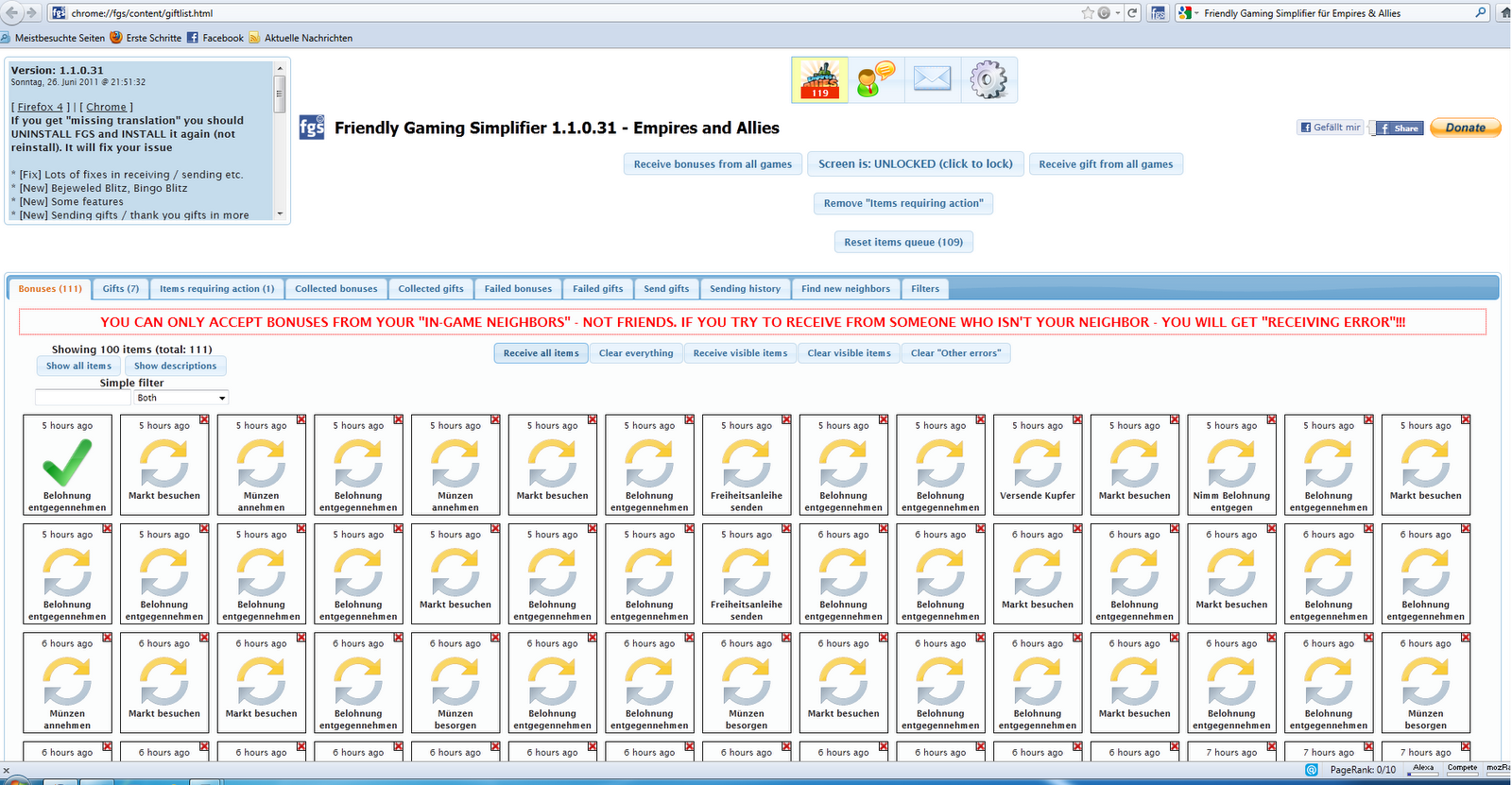Open the Firefox 4 link
The width and height of the screenshot is (1512, 785).
pos(41,107)
